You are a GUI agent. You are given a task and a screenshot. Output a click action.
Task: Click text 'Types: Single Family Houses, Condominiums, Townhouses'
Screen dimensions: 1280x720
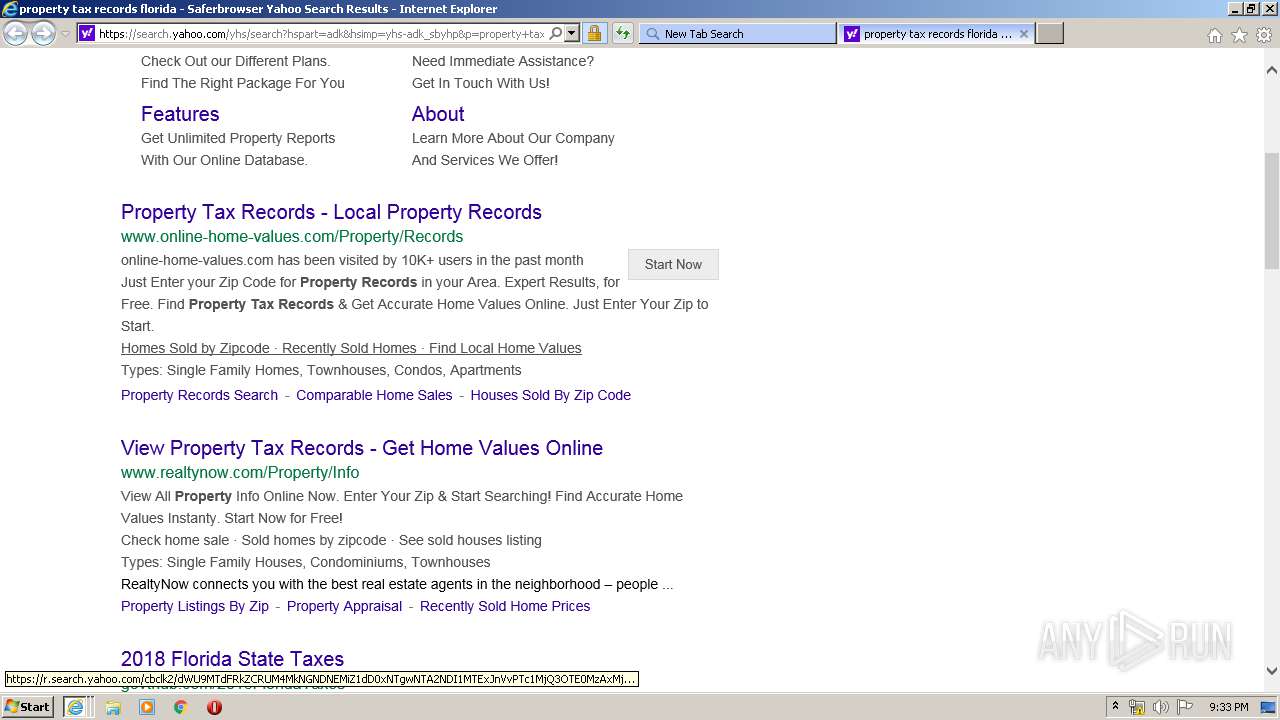pos(305,562)
